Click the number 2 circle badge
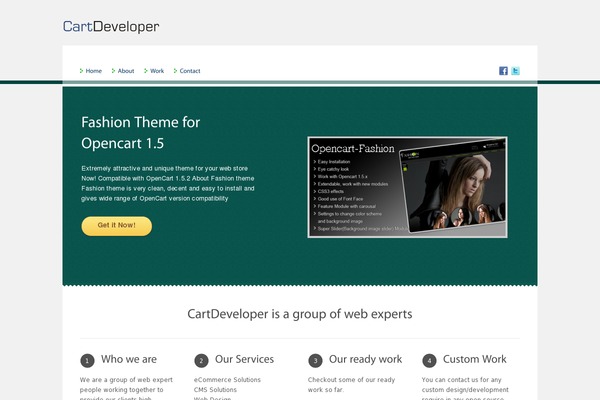Viewport: 600px width, 400px height. coord(201,361)
